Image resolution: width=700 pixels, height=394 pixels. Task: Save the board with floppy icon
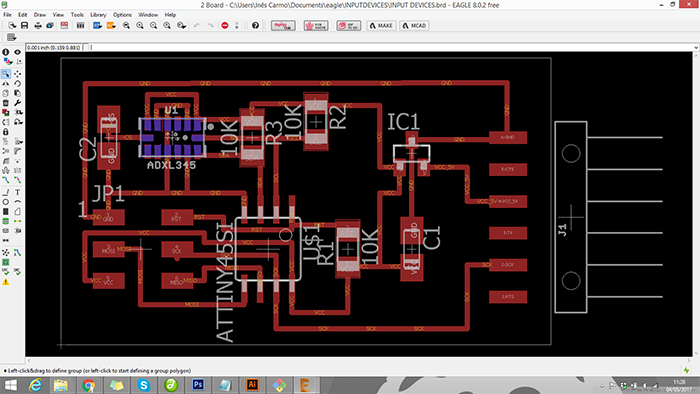tap(25, 25)
